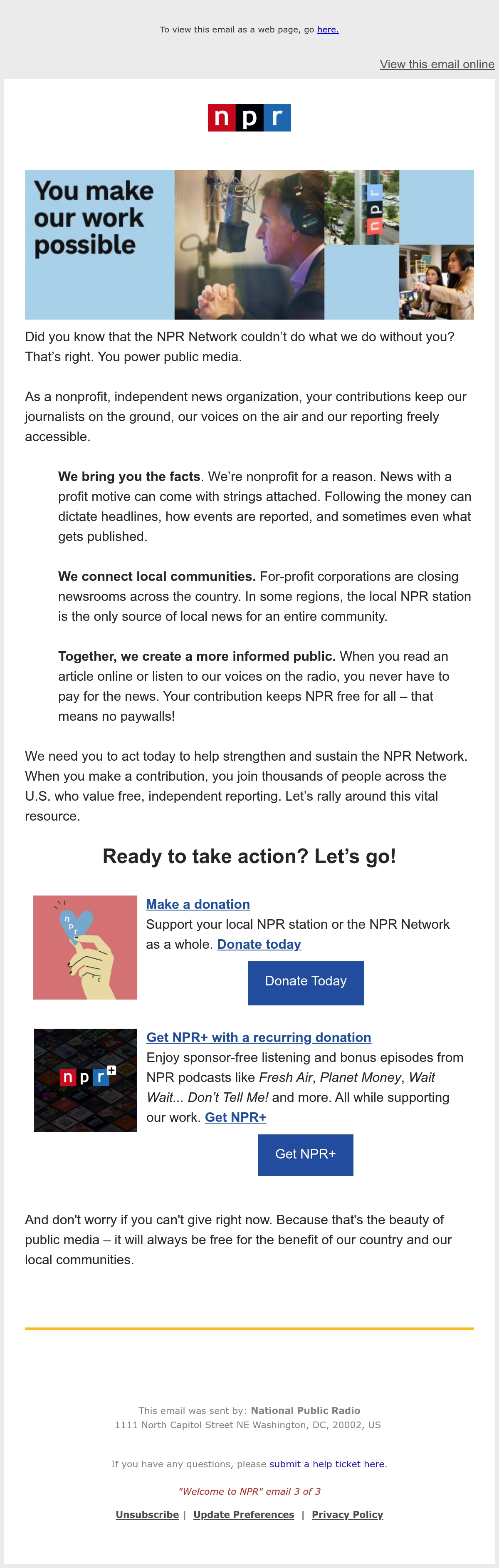Viewport: 499px width, 1568px height.
Task: Click the inline 'Donate today' text link
Action: point(259,944)
